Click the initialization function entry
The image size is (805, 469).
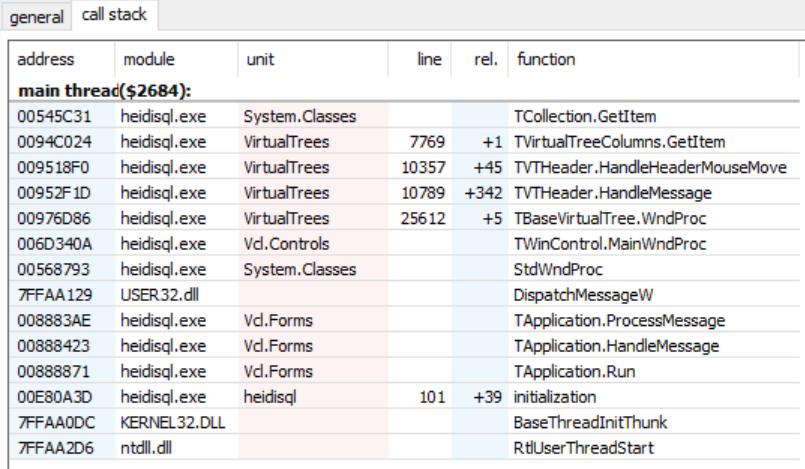click(555, 397)
